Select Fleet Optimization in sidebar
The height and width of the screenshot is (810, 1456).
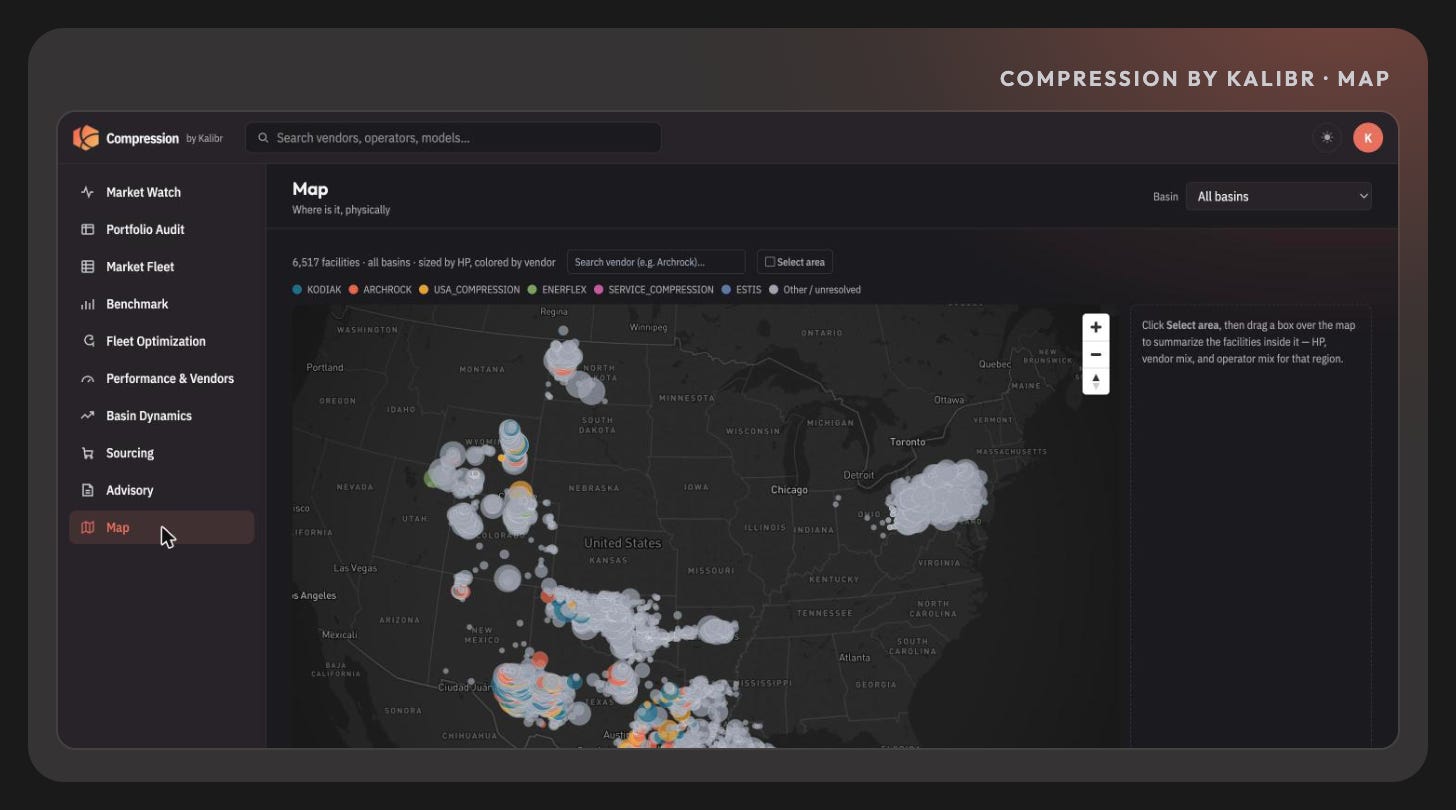point(162,341)
